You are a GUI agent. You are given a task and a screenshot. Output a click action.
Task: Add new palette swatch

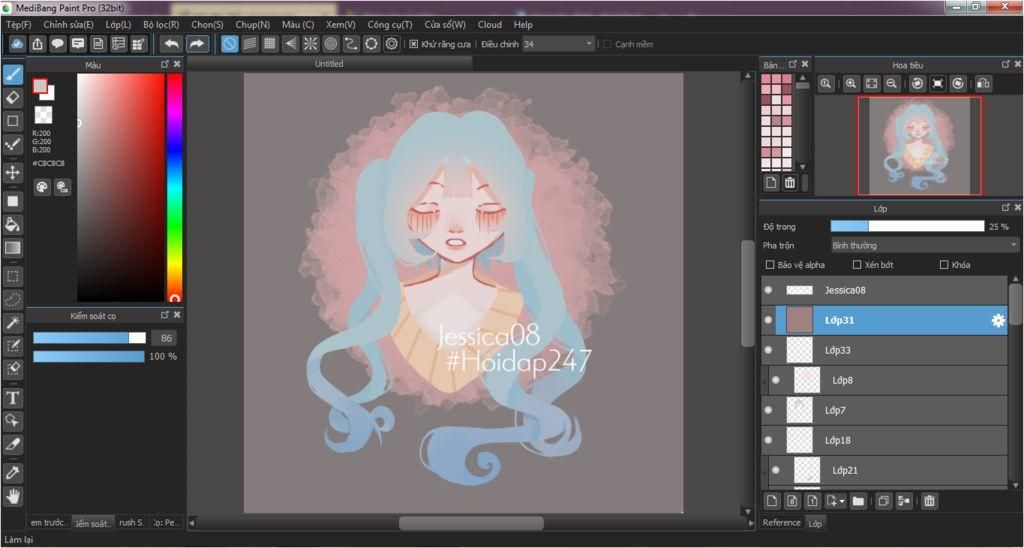click(x=771, y=183)
